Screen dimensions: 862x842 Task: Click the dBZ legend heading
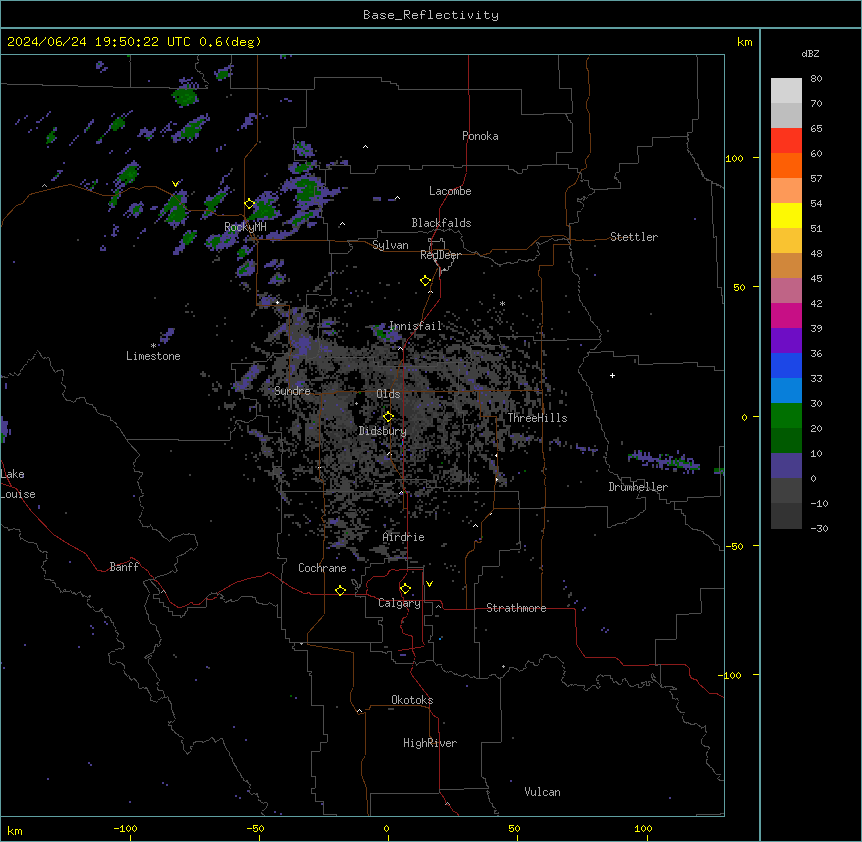pos(810,53)
